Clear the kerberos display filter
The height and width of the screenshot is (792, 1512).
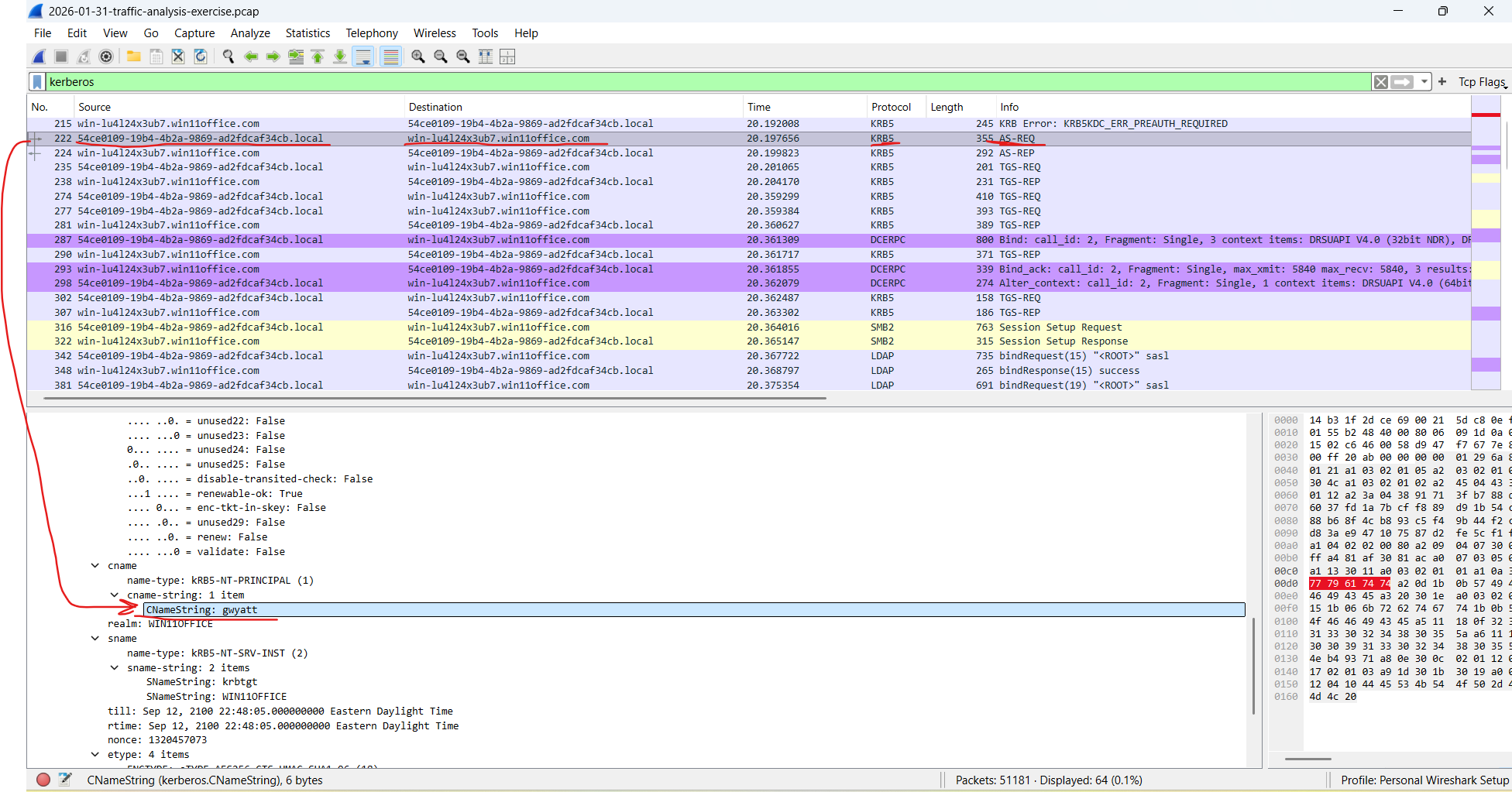coord(1380,82)
